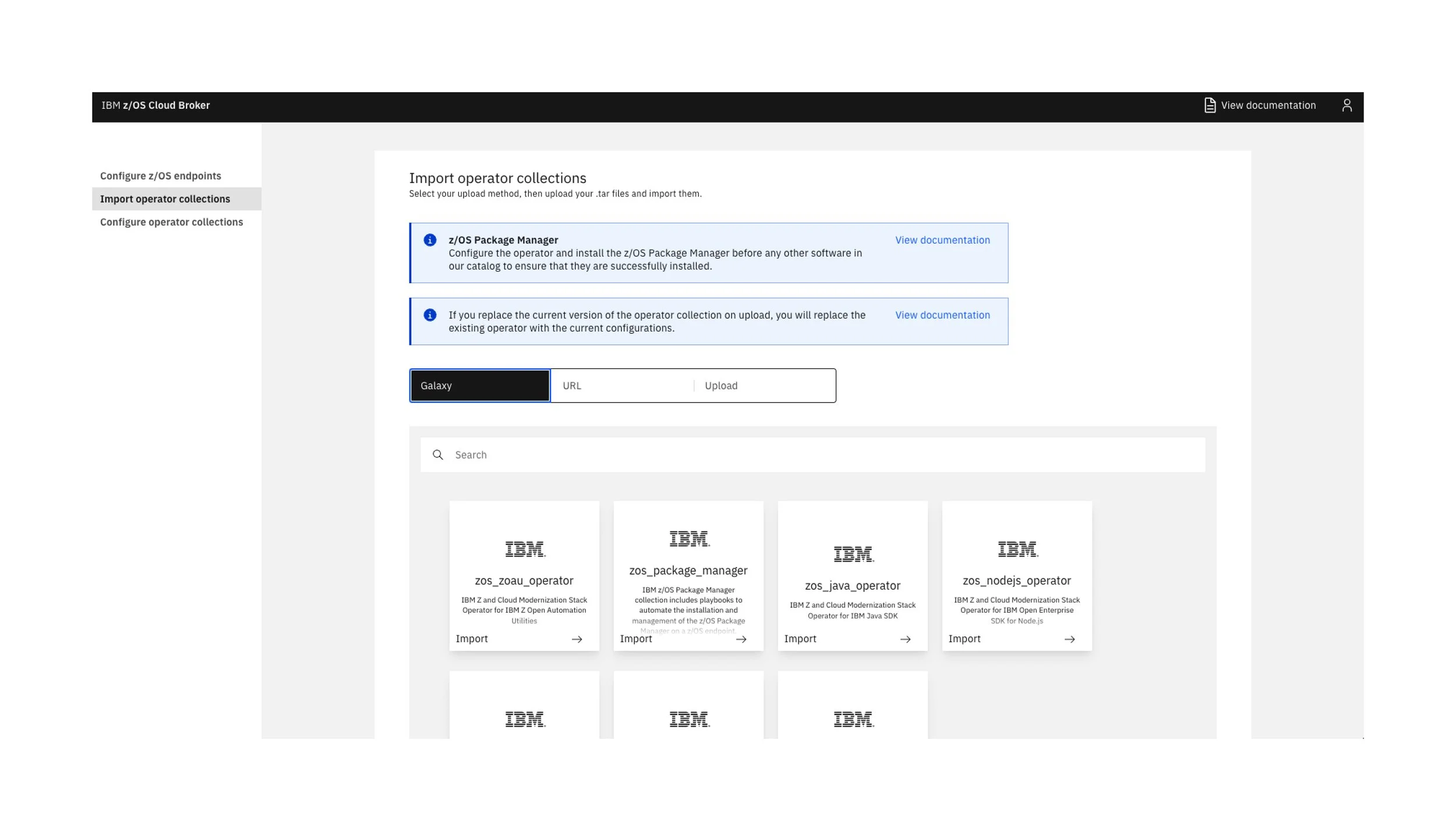Click info icon in z/OS Package Manager notice

click(x=430, y=240)
